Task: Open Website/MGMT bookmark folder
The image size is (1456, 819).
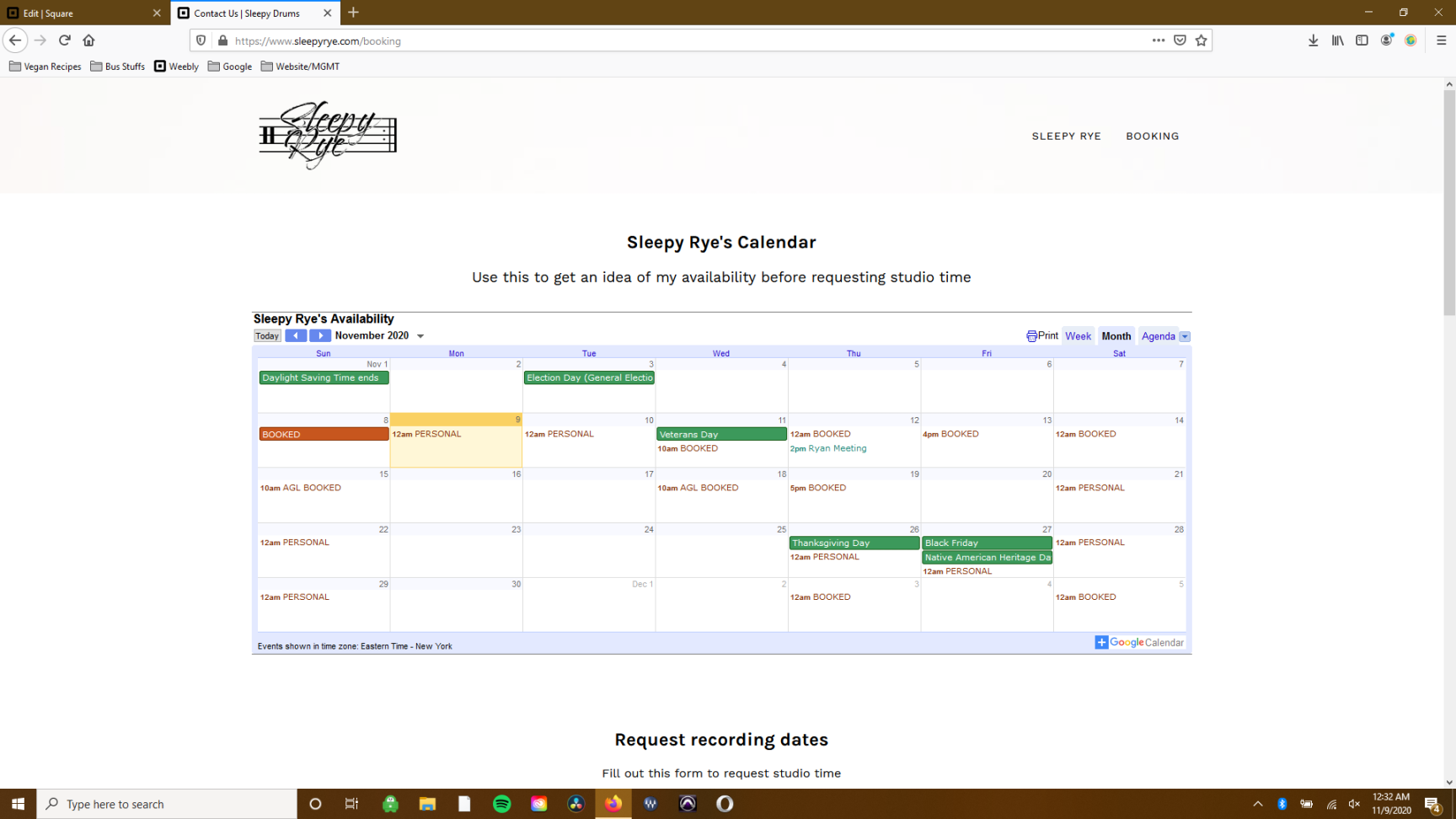Action: 301,67
